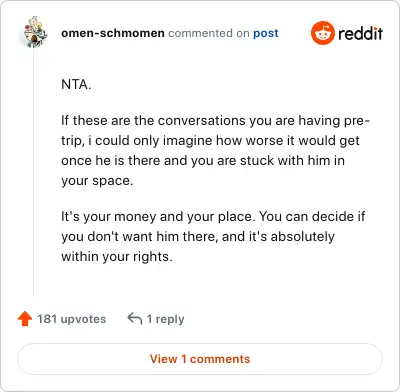Image resolution: width=400 pixels, height=392 pixels.
Task: Click the line "trip, i could only imagine"
Action: pyautogui.click(x=210, y=141)
